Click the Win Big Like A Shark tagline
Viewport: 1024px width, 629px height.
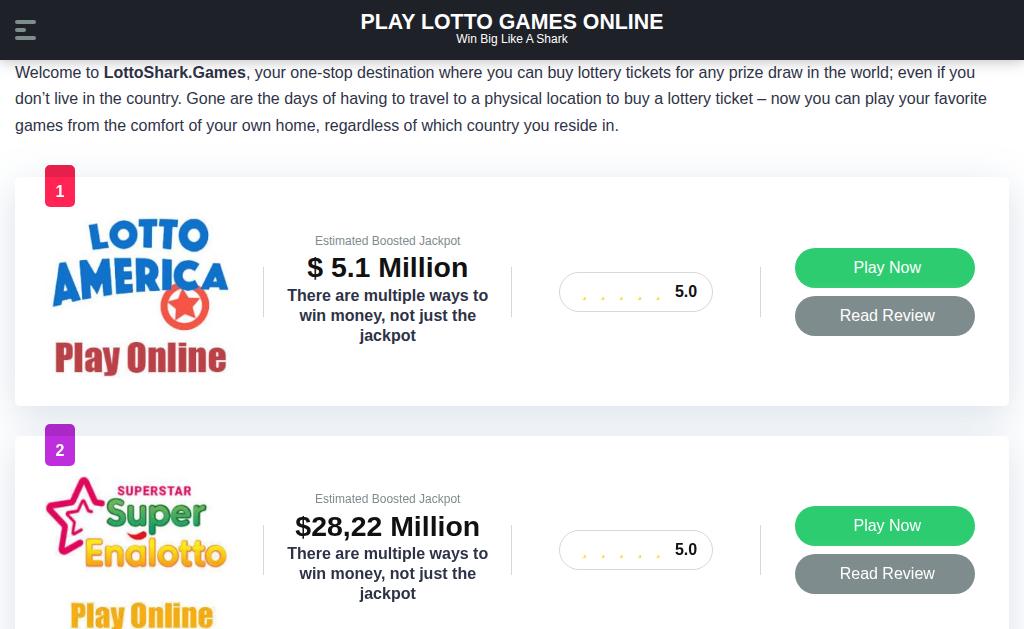(512, 39)
